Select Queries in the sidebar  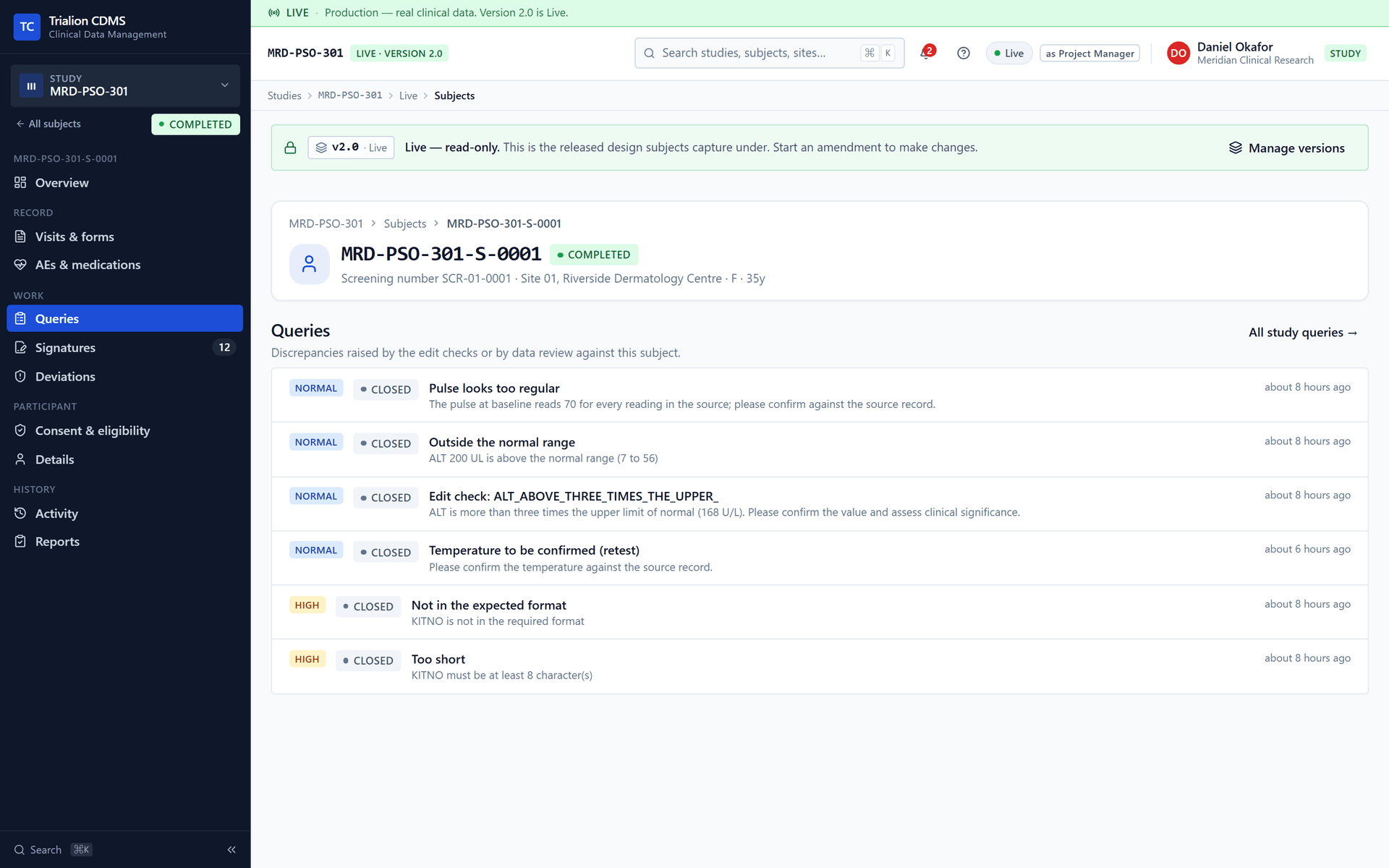click(x=125, y=318)
